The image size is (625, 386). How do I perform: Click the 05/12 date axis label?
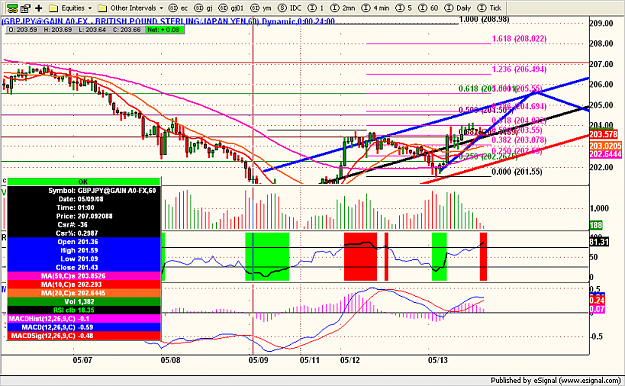pos(350,360)
